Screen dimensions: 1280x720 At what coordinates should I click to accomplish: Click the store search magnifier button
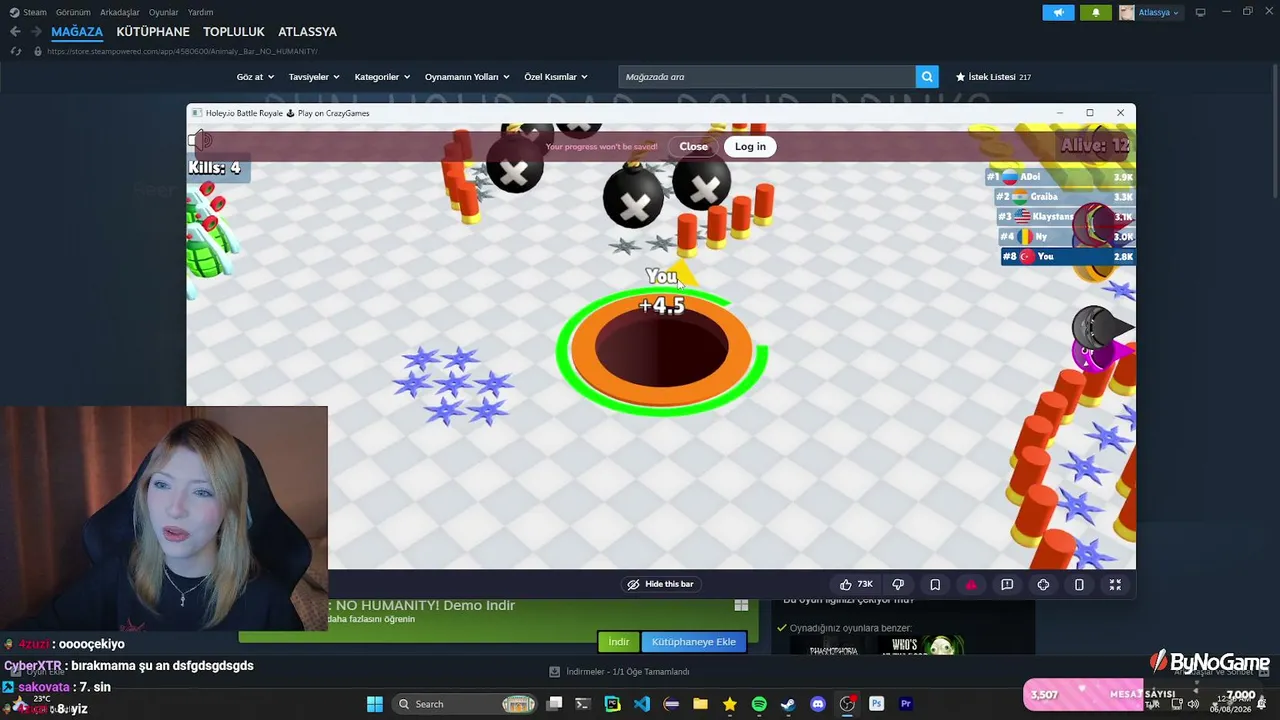click(927, 77)
